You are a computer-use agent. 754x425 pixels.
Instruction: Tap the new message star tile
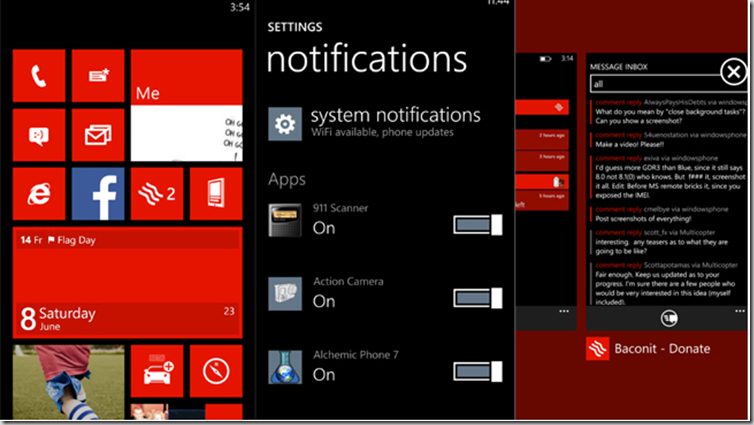[98, 75]
